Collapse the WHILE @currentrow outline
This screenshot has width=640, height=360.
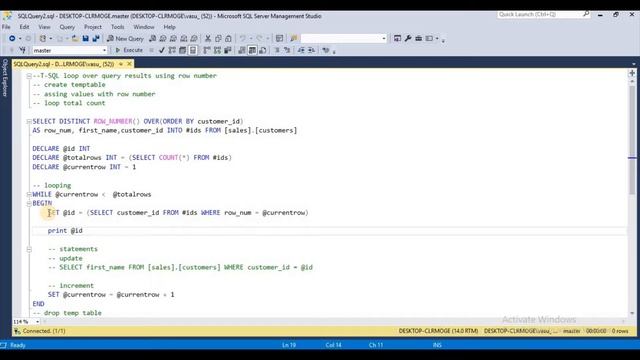(29, 194)
